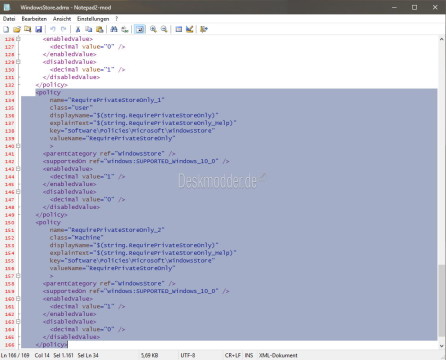
Task: Open the Bearbeiten menu
Action: point(34,19)
